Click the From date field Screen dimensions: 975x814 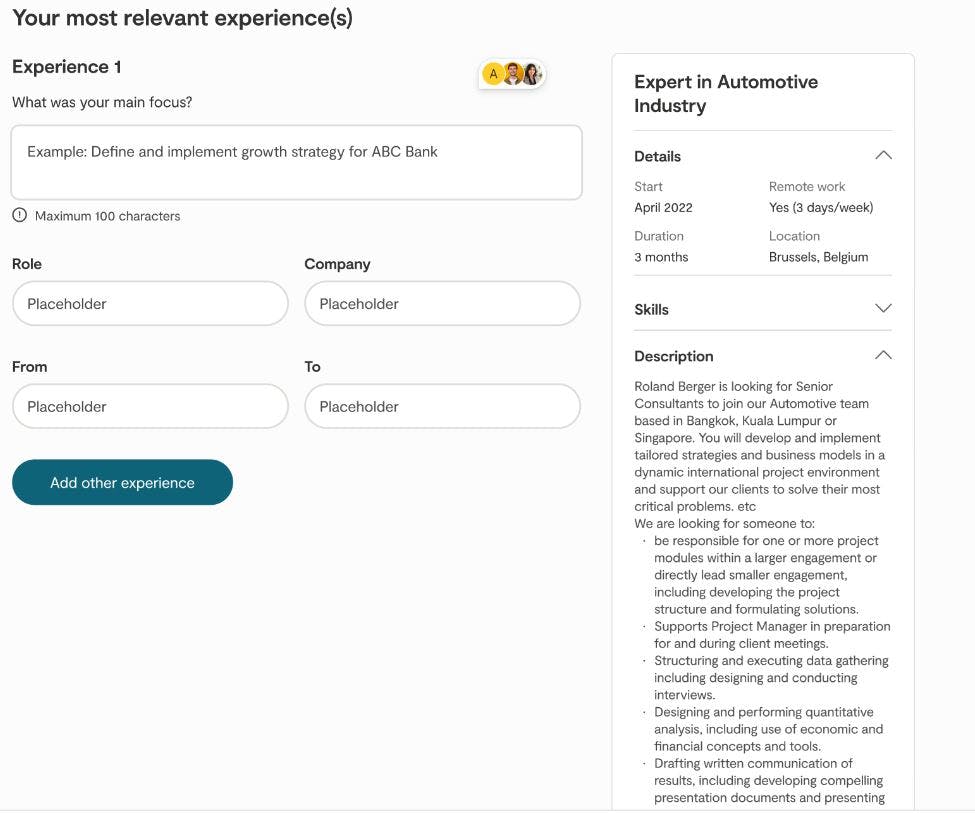pos(150,407)
